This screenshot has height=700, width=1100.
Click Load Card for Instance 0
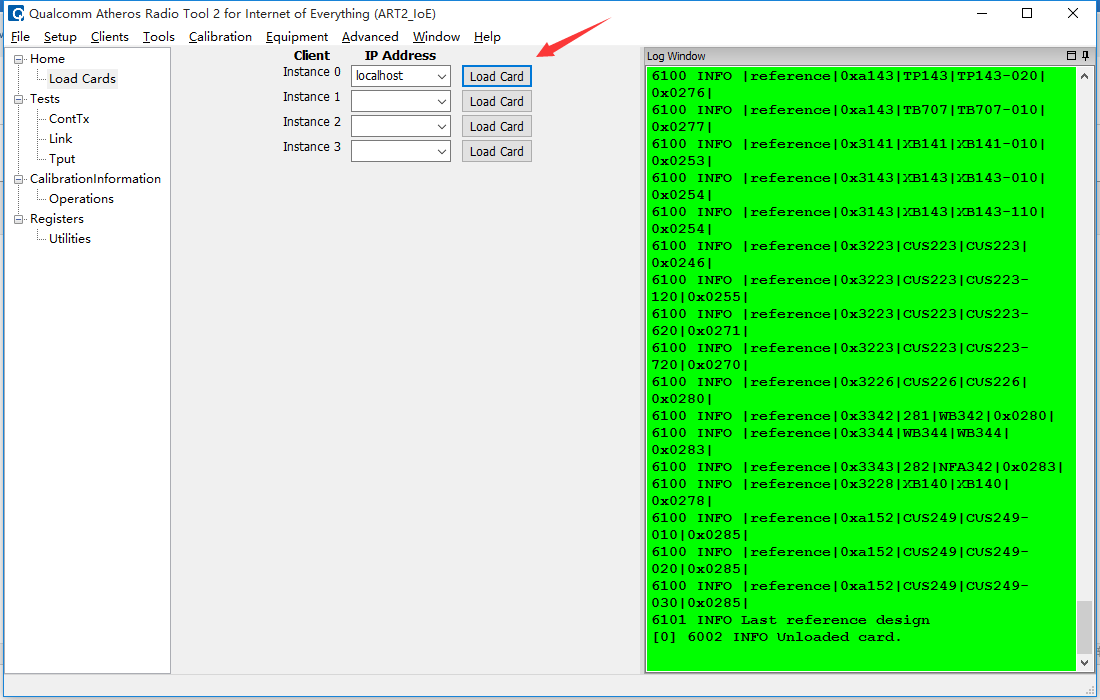(497, 76)
